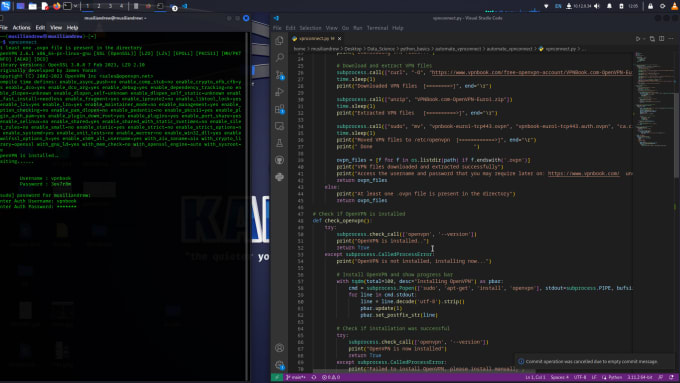Open changes compare icon in editor toolbar

pyautogui.click(x=652, y=39)
